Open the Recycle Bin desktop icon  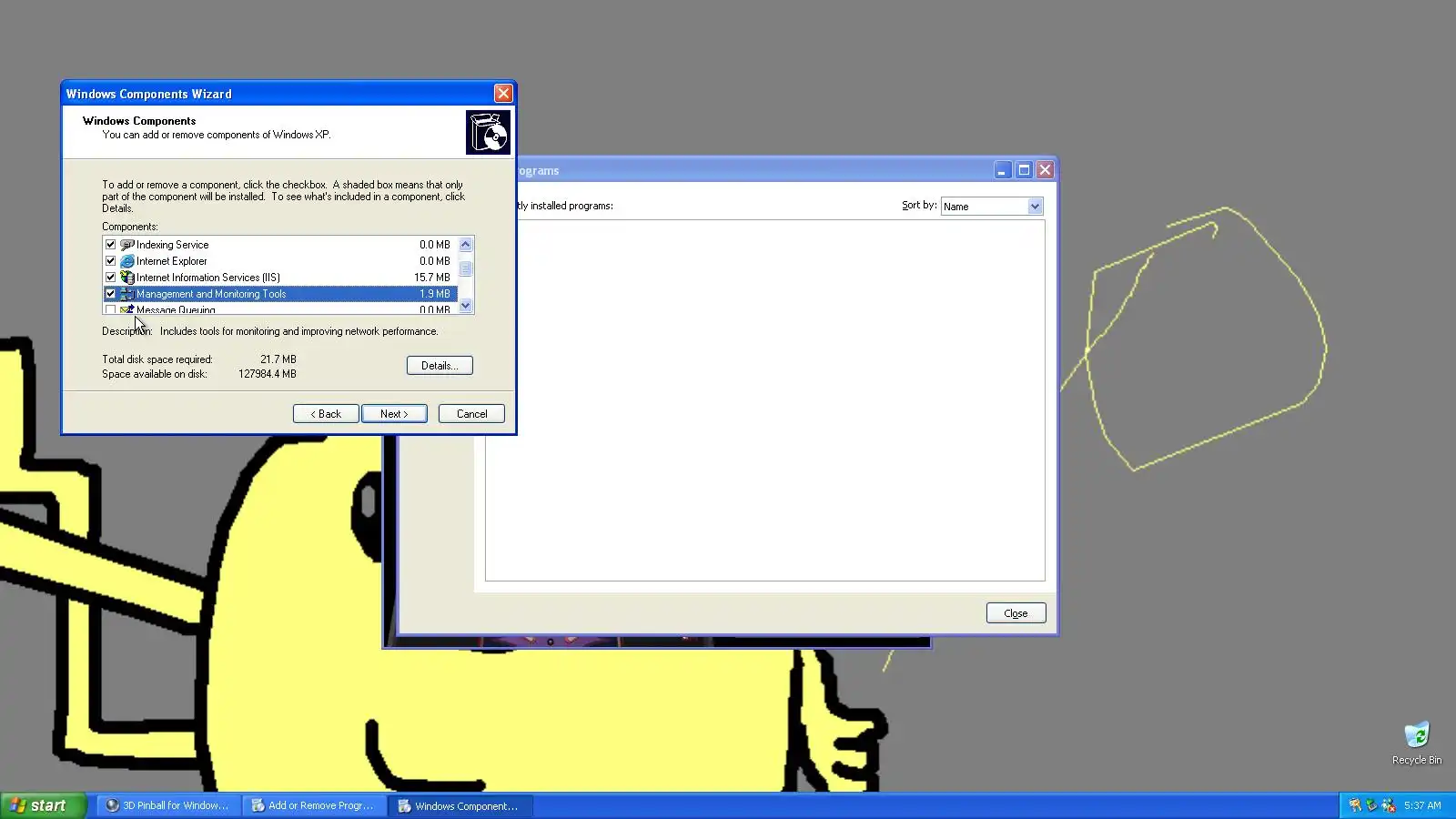coord(1417,743)
